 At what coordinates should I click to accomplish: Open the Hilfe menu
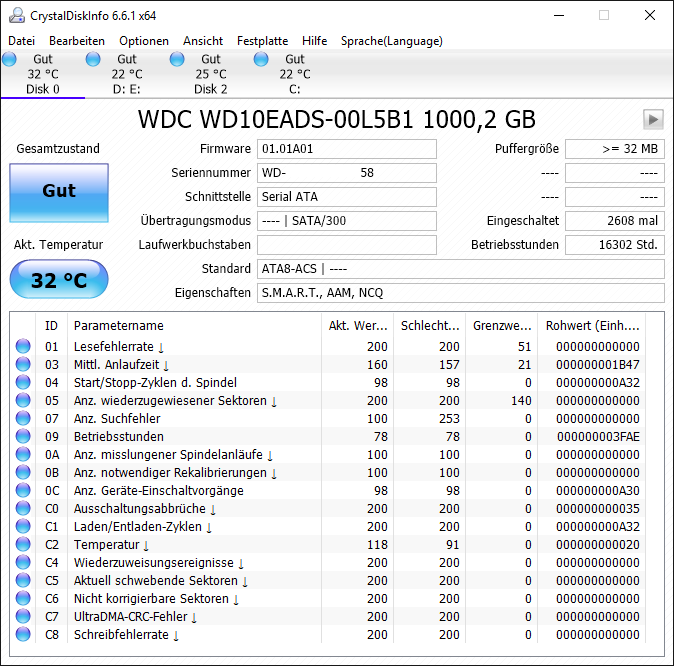click(315, 41)
